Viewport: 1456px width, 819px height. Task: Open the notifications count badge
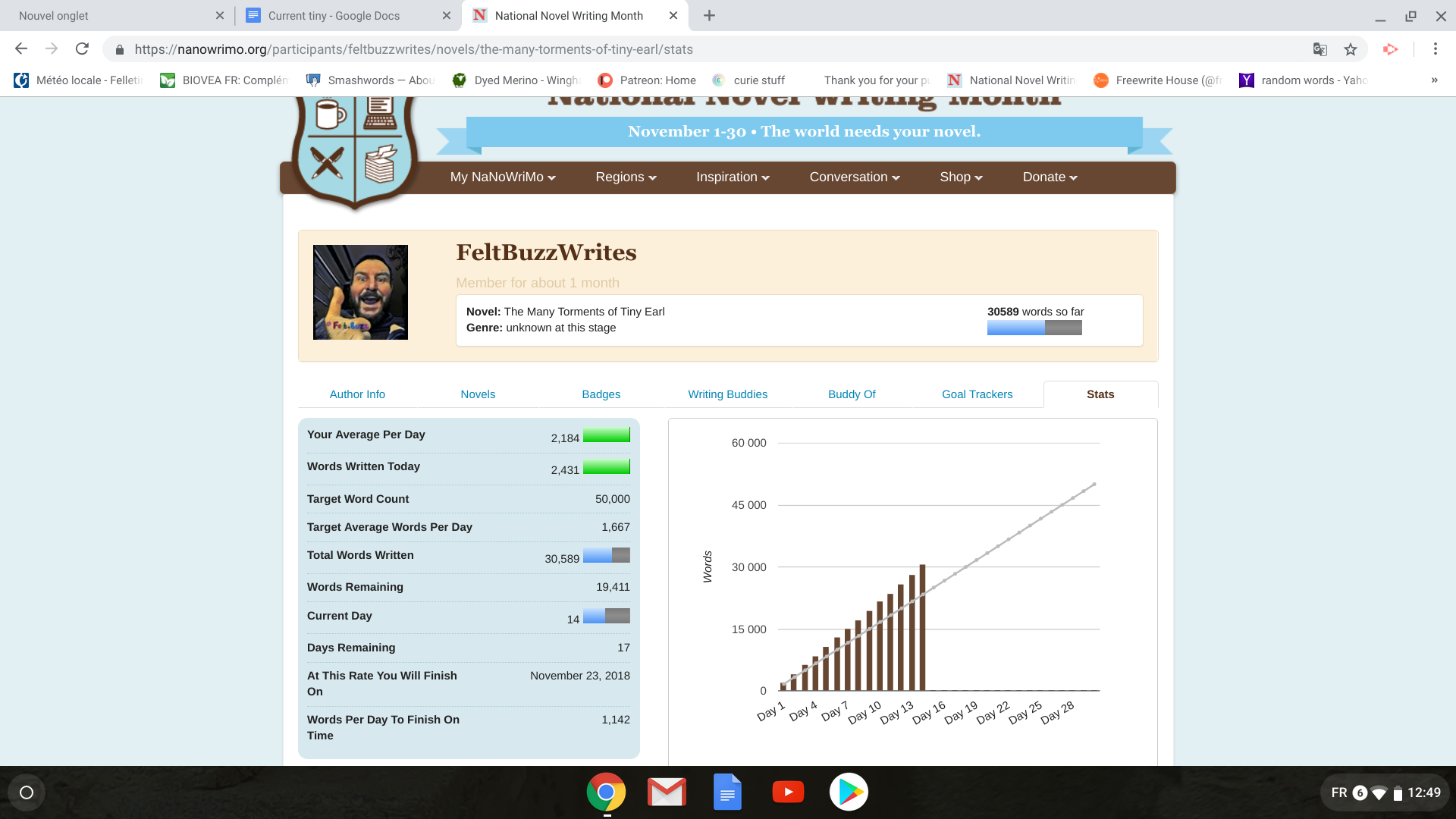1360,793
